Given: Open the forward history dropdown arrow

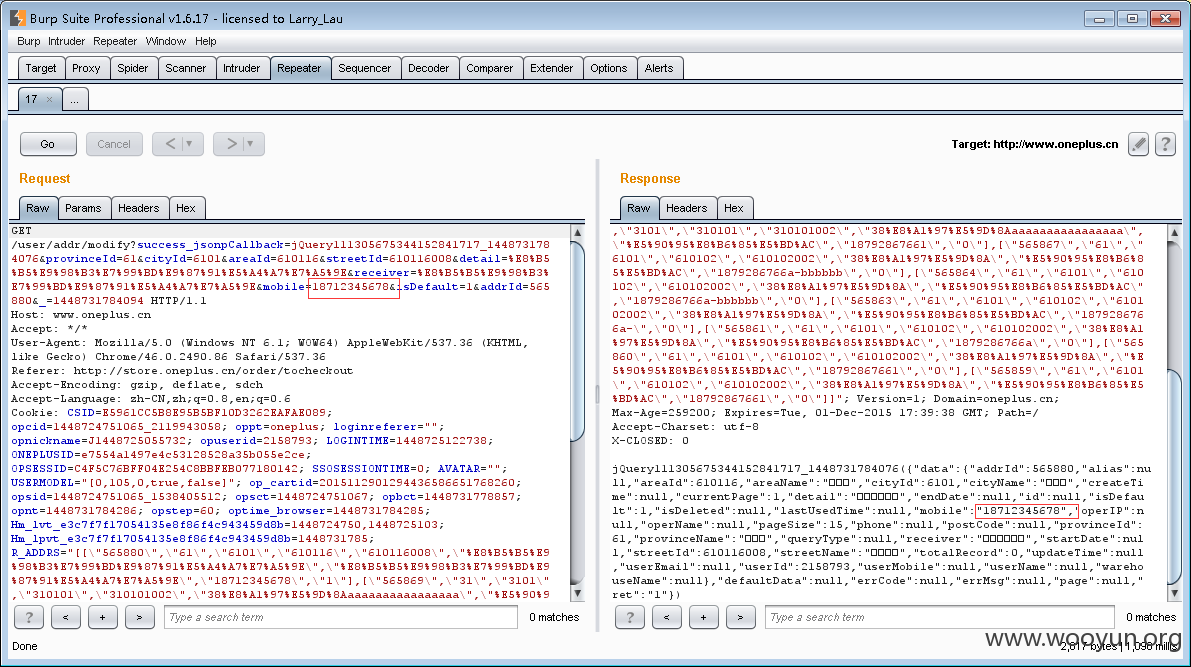Looking at the screenshot, I should (250, 144).
